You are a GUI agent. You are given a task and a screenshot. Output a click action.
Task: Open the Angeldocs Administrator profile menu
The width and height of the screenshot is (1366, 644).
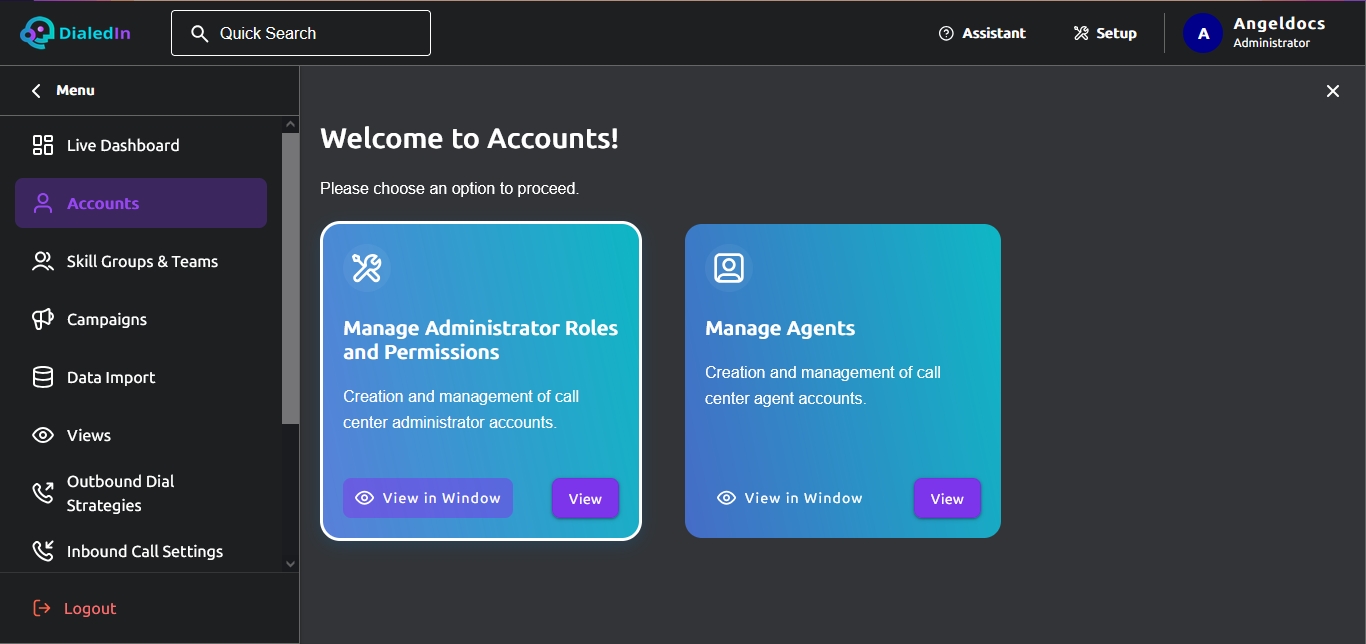click(x=1255, y=33)
